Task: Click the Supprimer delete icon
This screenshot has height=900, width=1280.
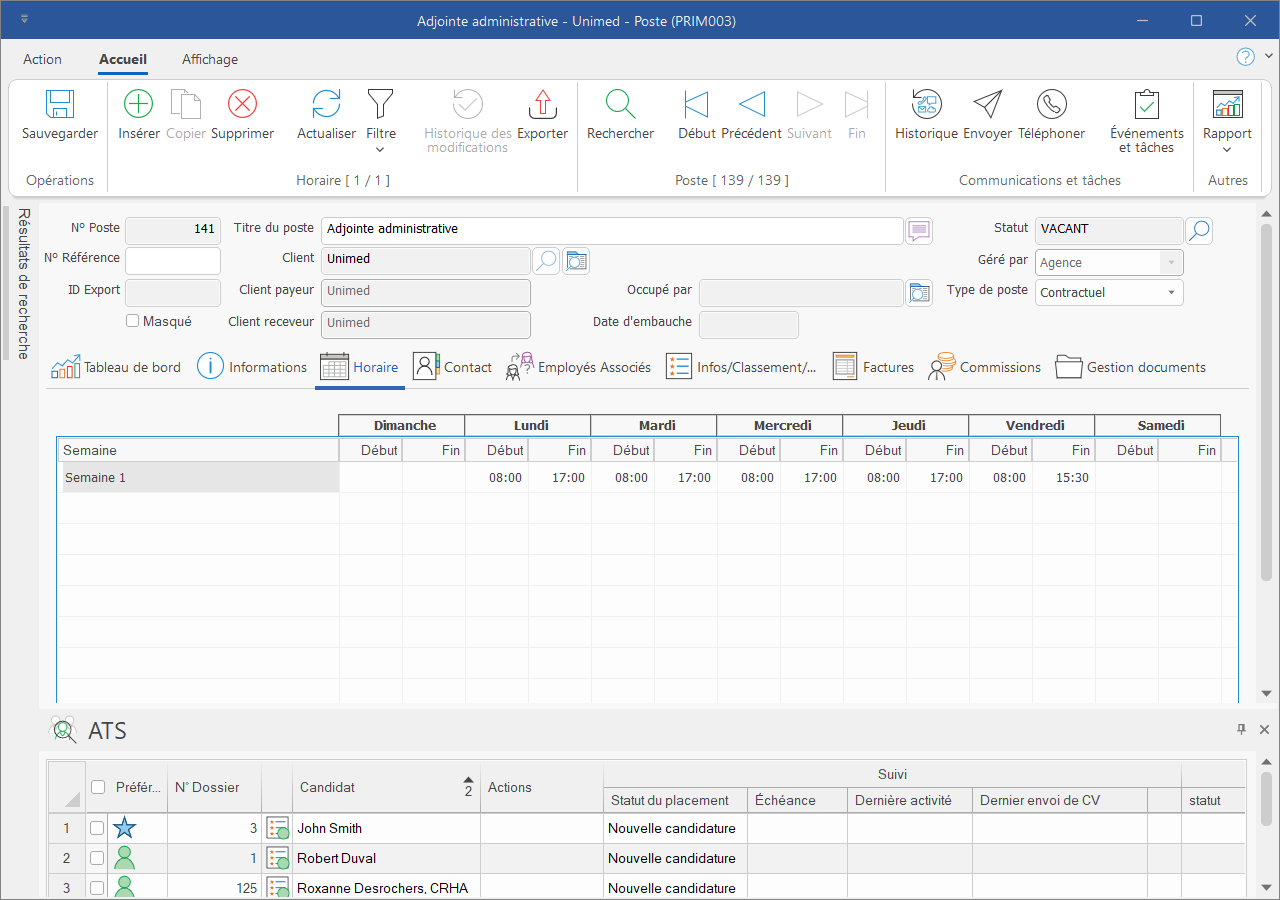Action: pos(242,104)
